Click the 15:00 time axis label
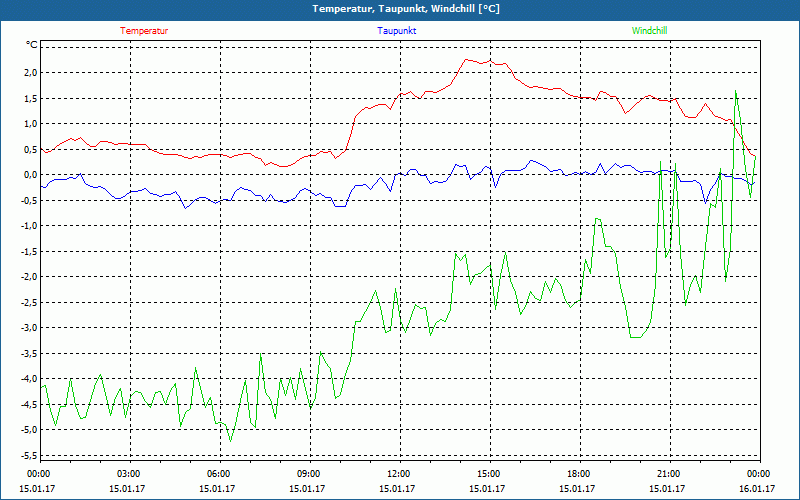 point(488,474)
